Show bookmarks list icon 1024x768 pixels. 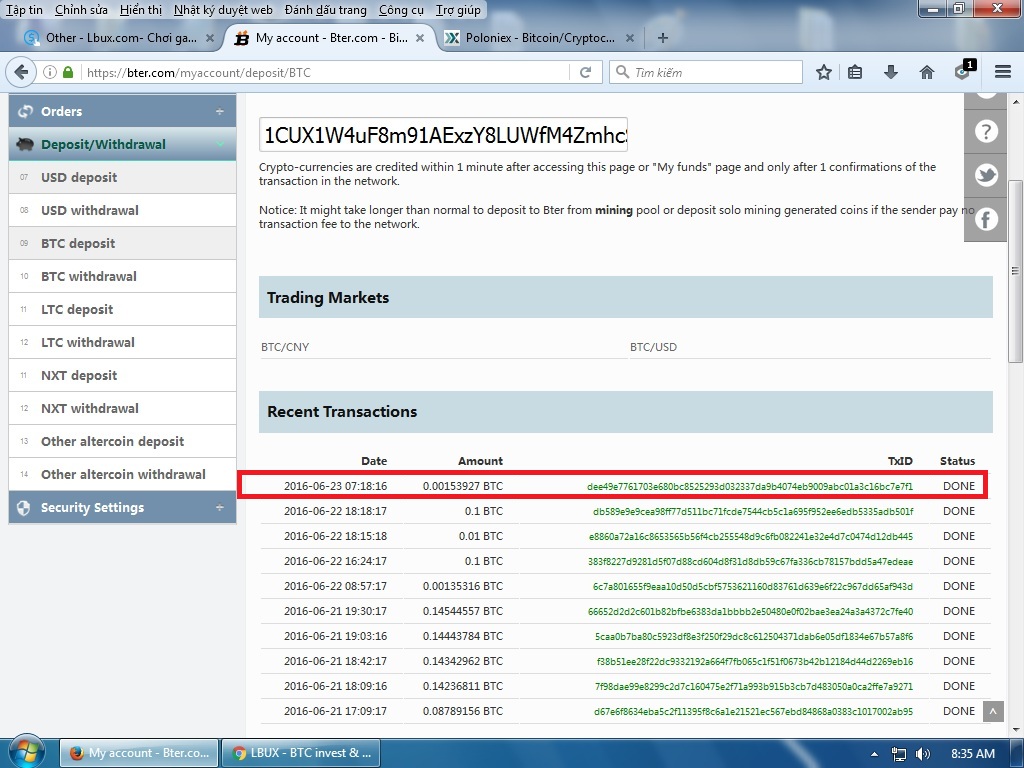(855, 72)
